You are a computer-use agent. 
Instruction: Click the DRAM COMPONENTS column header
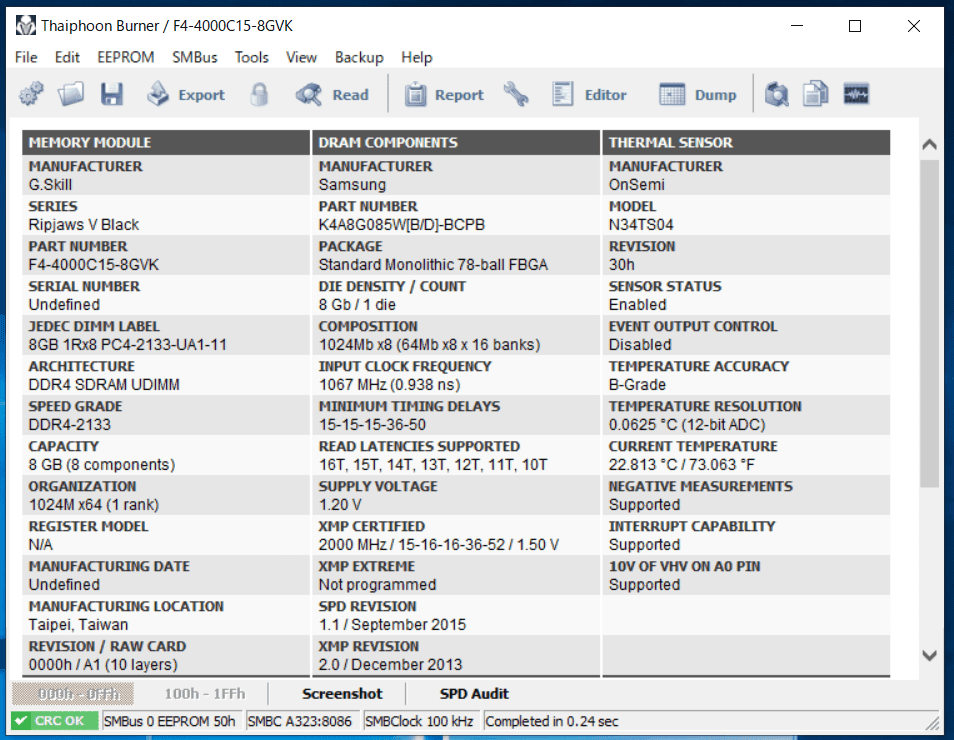[x=456, y=142]
